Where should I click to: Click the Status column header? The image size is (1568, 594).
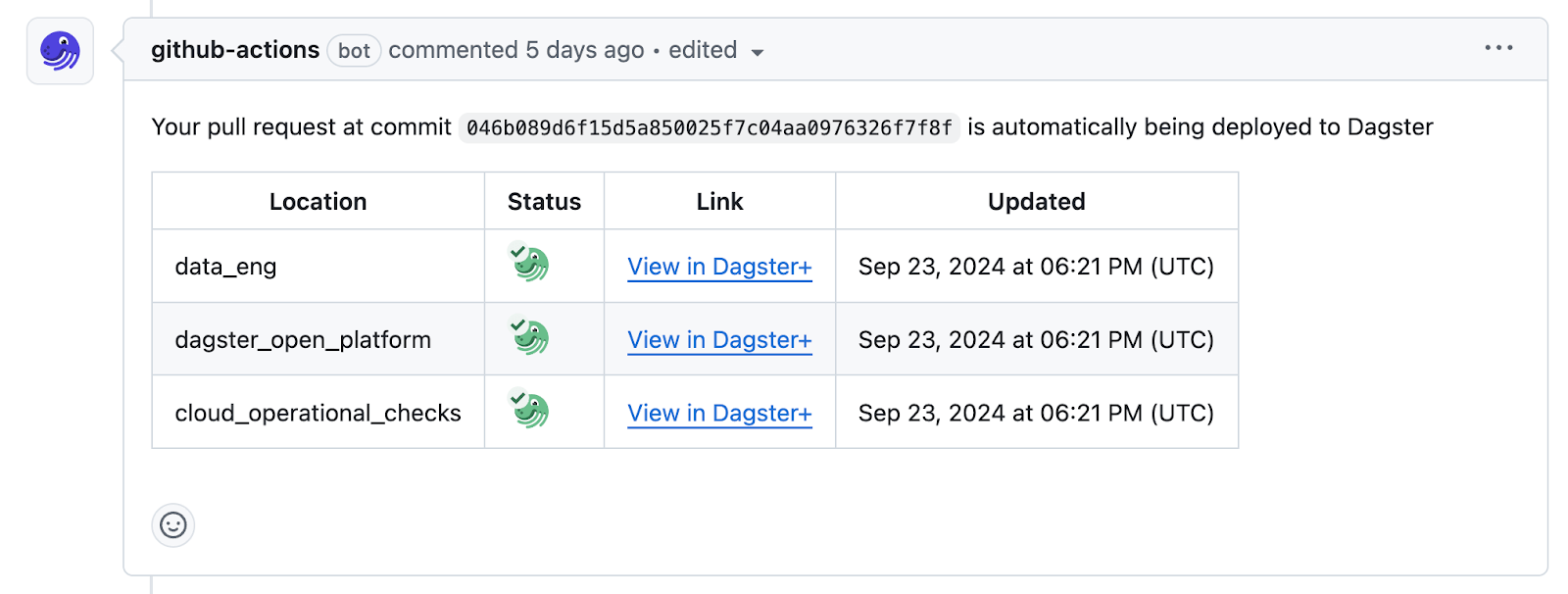click(544, 202)
